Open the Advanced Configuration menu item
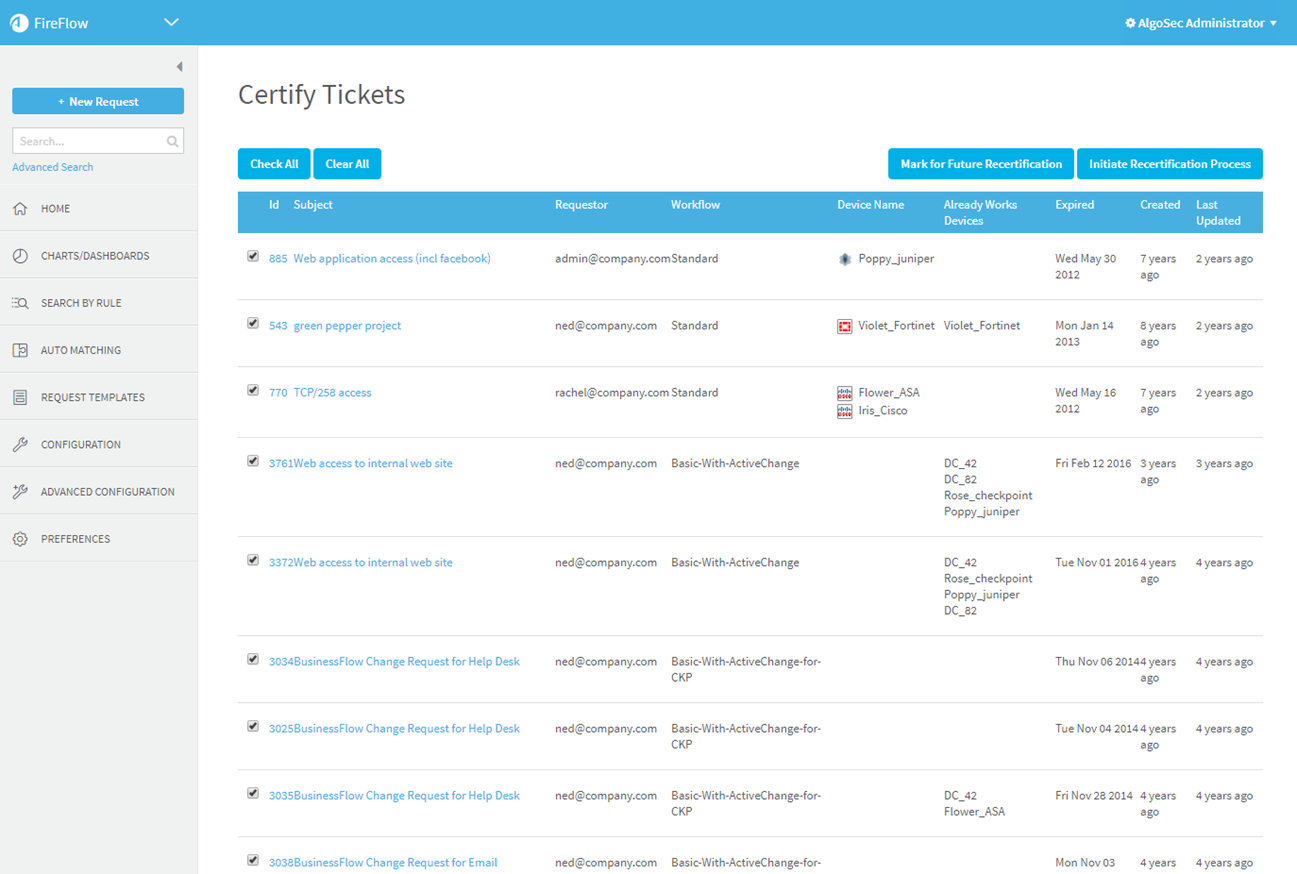1297x874 pixels. [x=107, y=492]
